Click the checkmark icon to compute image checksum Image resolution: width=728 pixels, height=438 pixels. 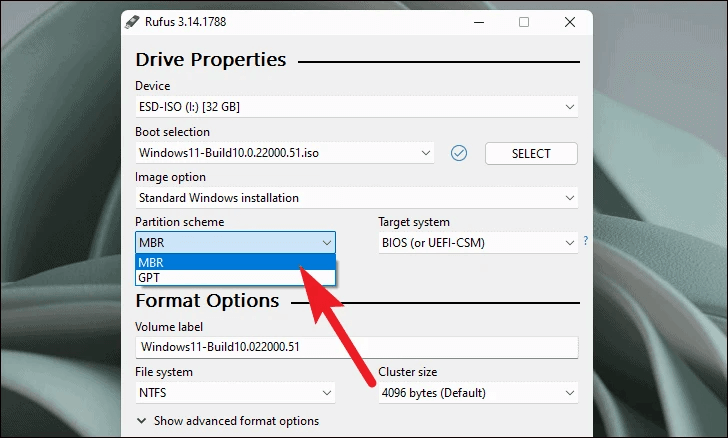click(459, 153)
